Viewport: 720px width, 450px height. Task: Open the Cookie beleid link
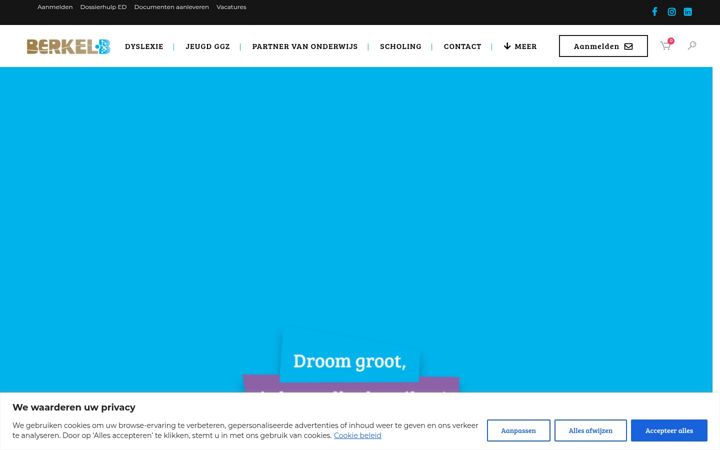click(357, 435)
